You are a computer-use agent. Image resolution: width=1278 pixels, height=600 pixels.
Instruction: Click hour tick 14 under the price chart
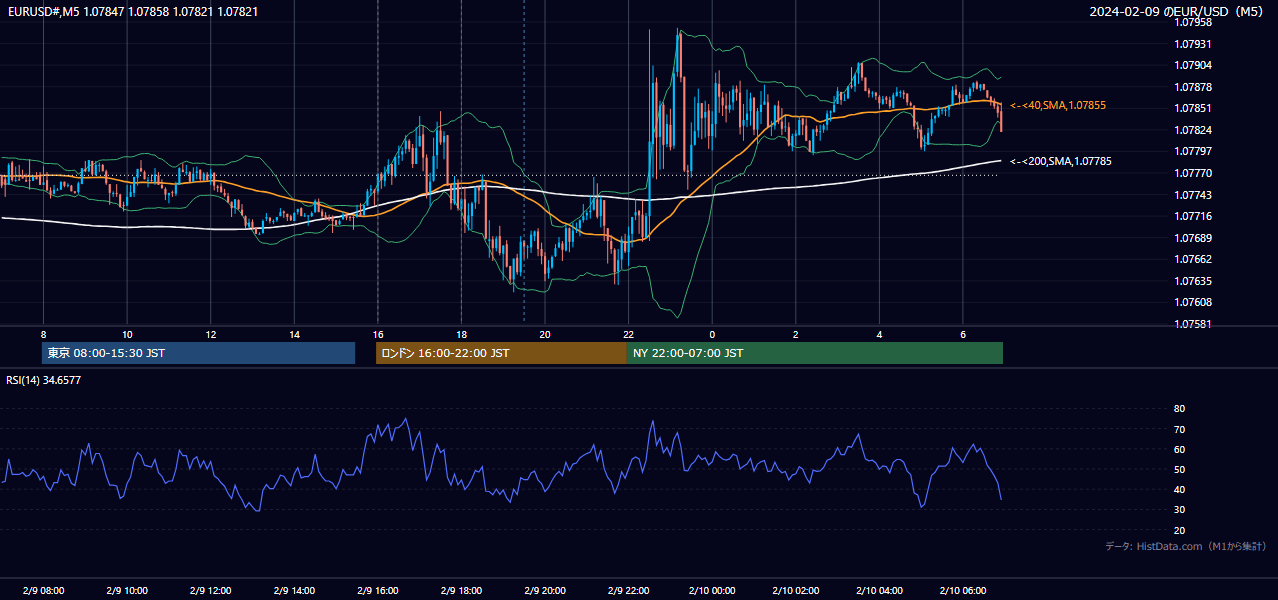point(294,334)
